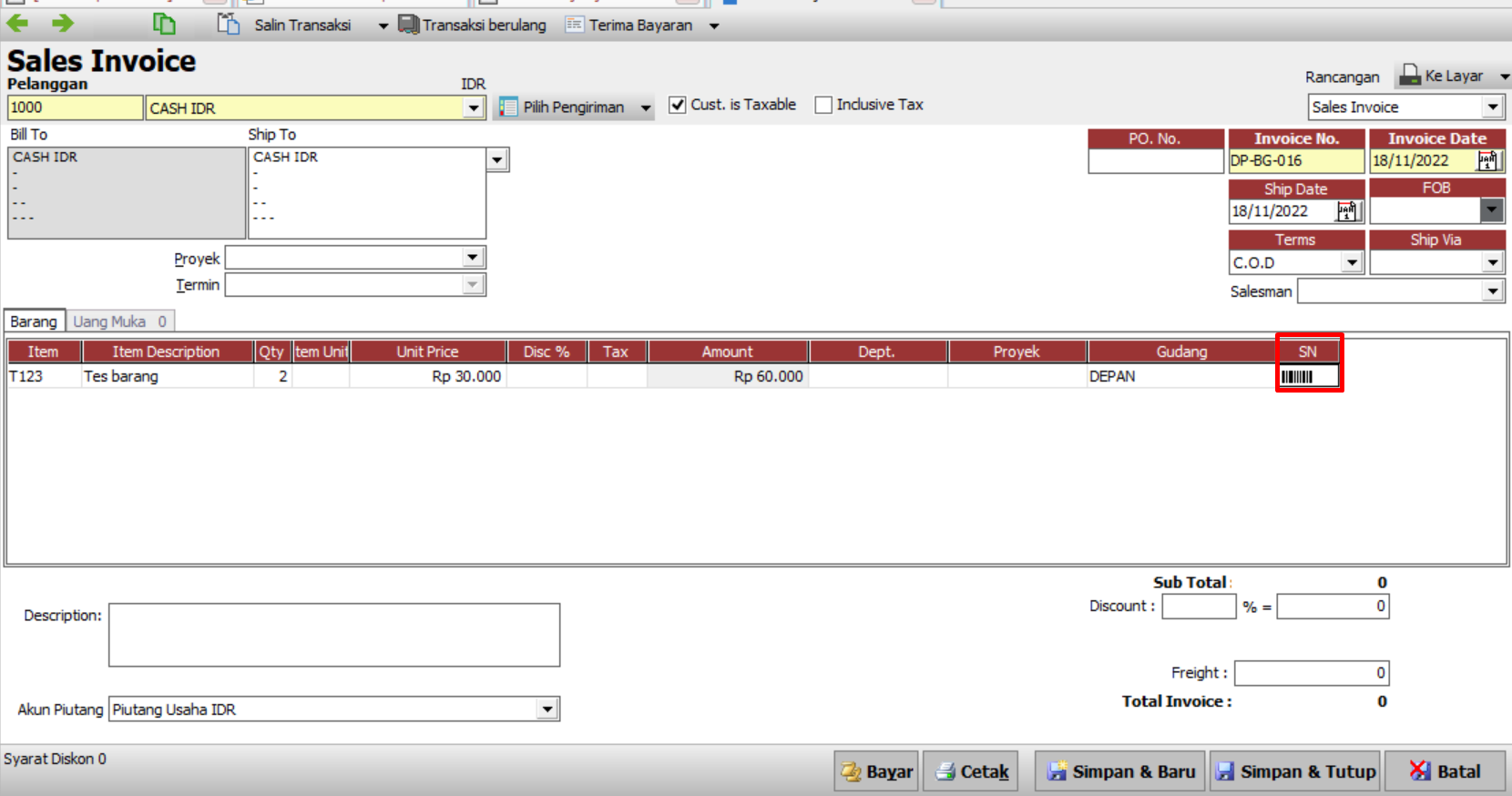Expand Pilih Pengiriman dropdown arrow
Viewport: 1512px width, 796px height.
646,107
